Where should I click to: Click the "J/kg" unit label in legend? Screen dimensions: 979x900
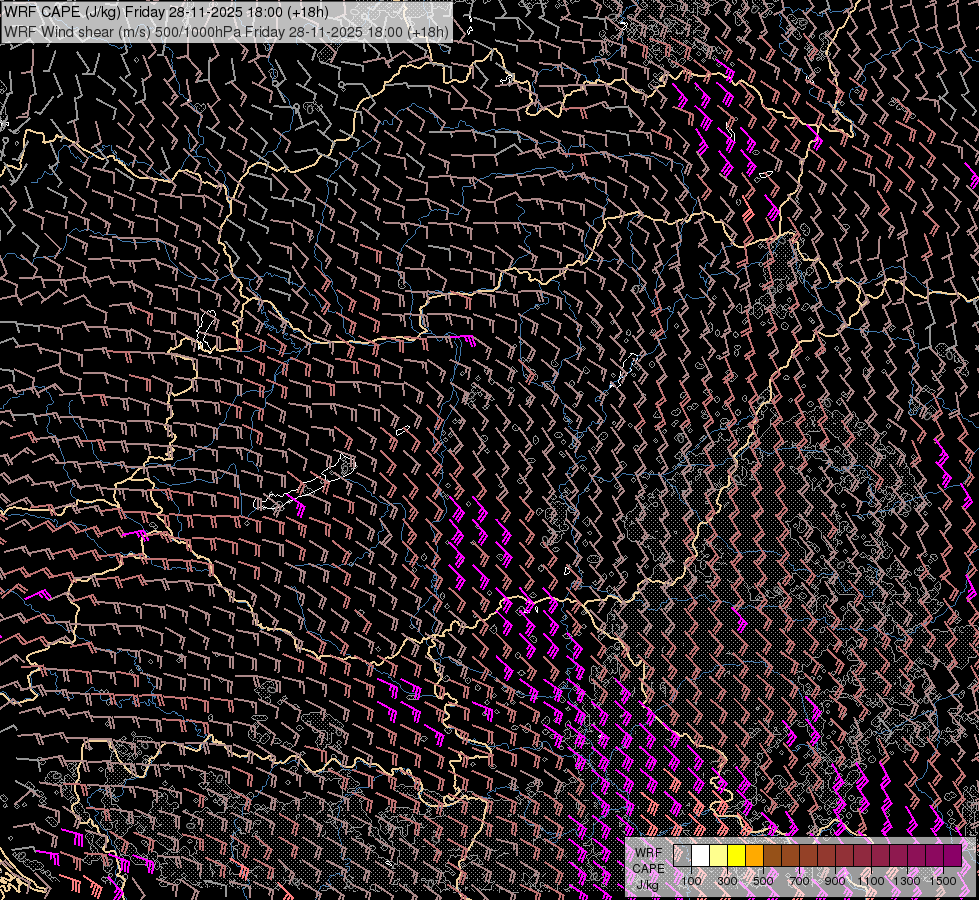(x=648, y=884)
